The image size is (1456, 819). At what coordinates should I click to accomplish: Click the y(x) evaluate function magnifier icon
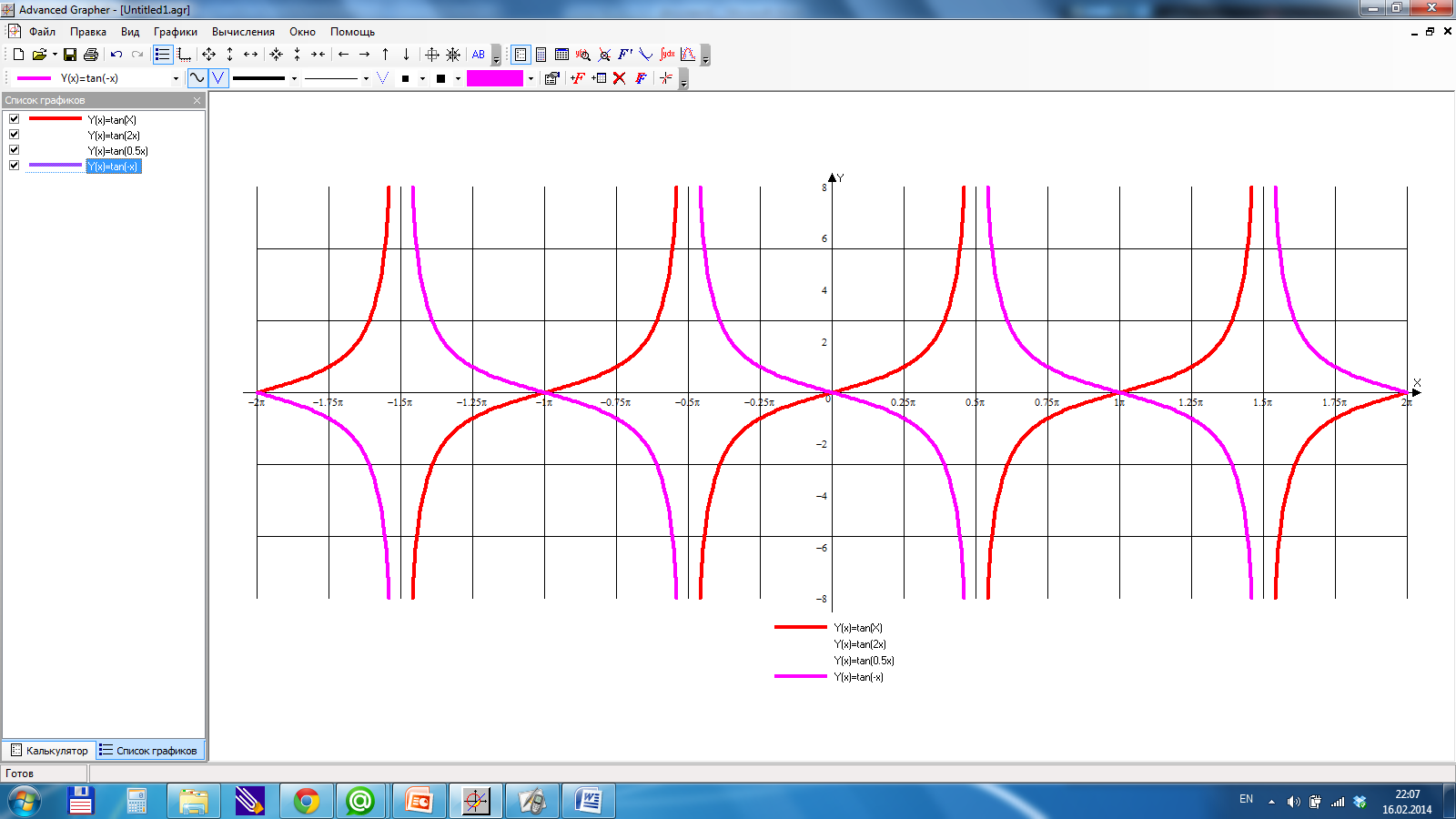click(x=583, y=55)
